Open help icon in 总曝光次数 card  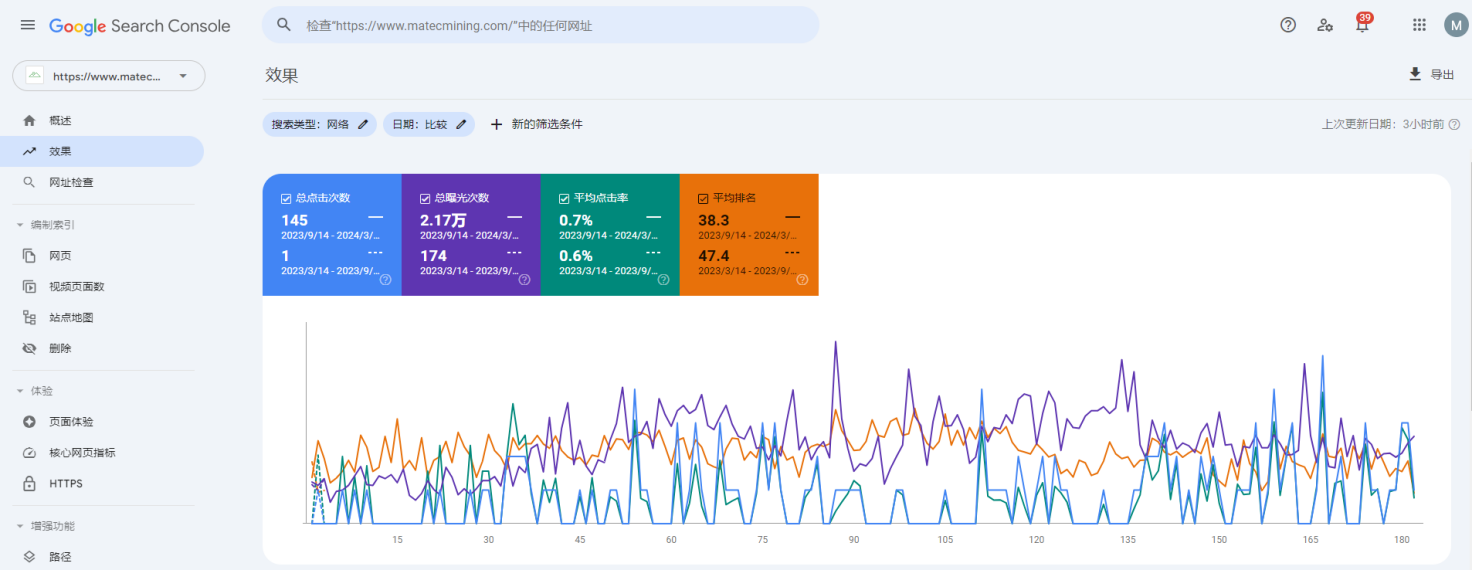tap(524, 280)
